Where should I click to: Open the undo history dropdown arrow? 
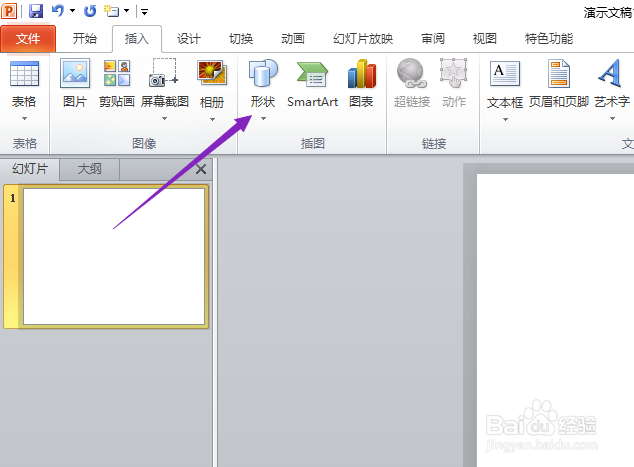point(73,11)
